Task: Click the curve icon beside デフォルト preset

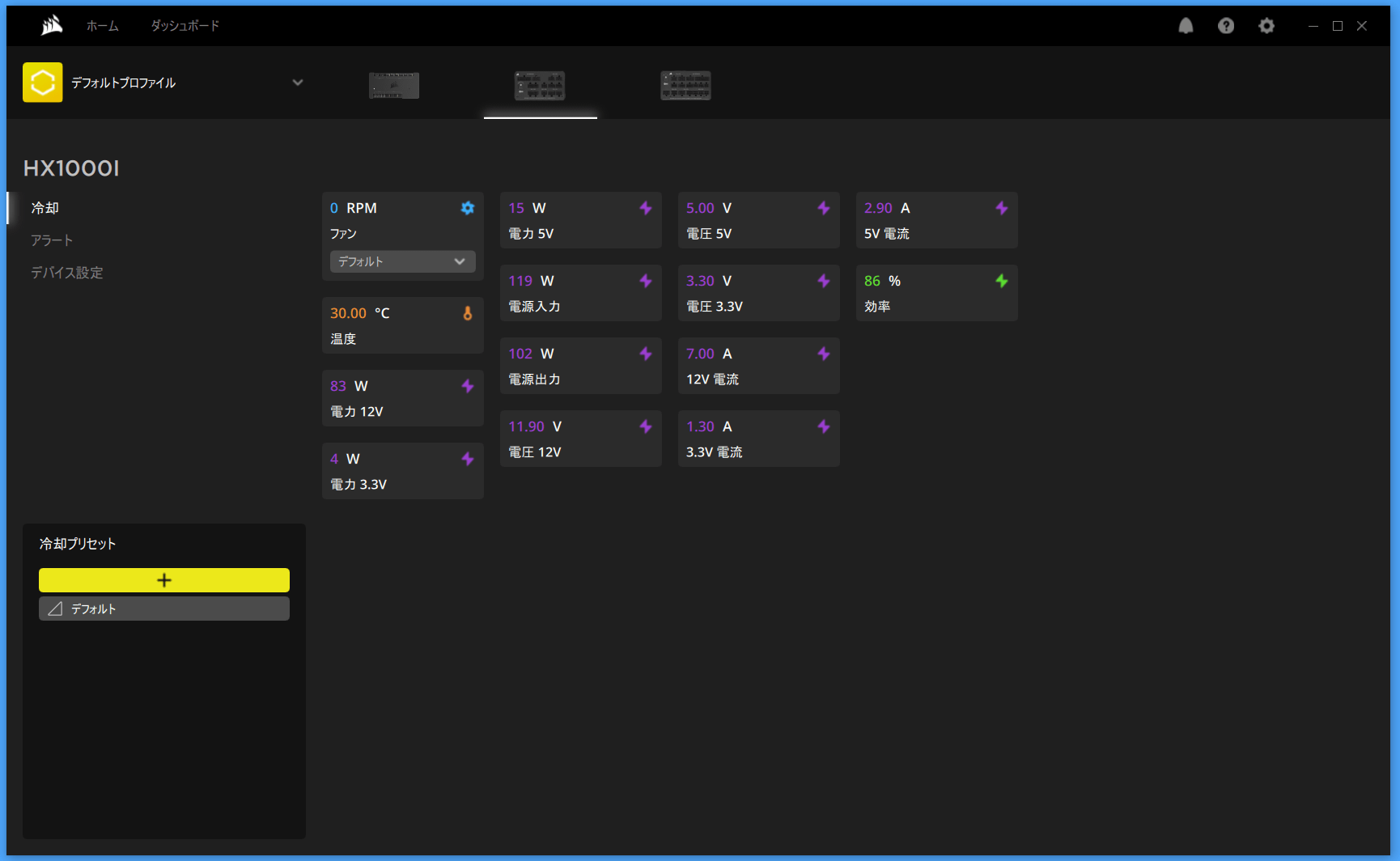Action: [55, 609]
